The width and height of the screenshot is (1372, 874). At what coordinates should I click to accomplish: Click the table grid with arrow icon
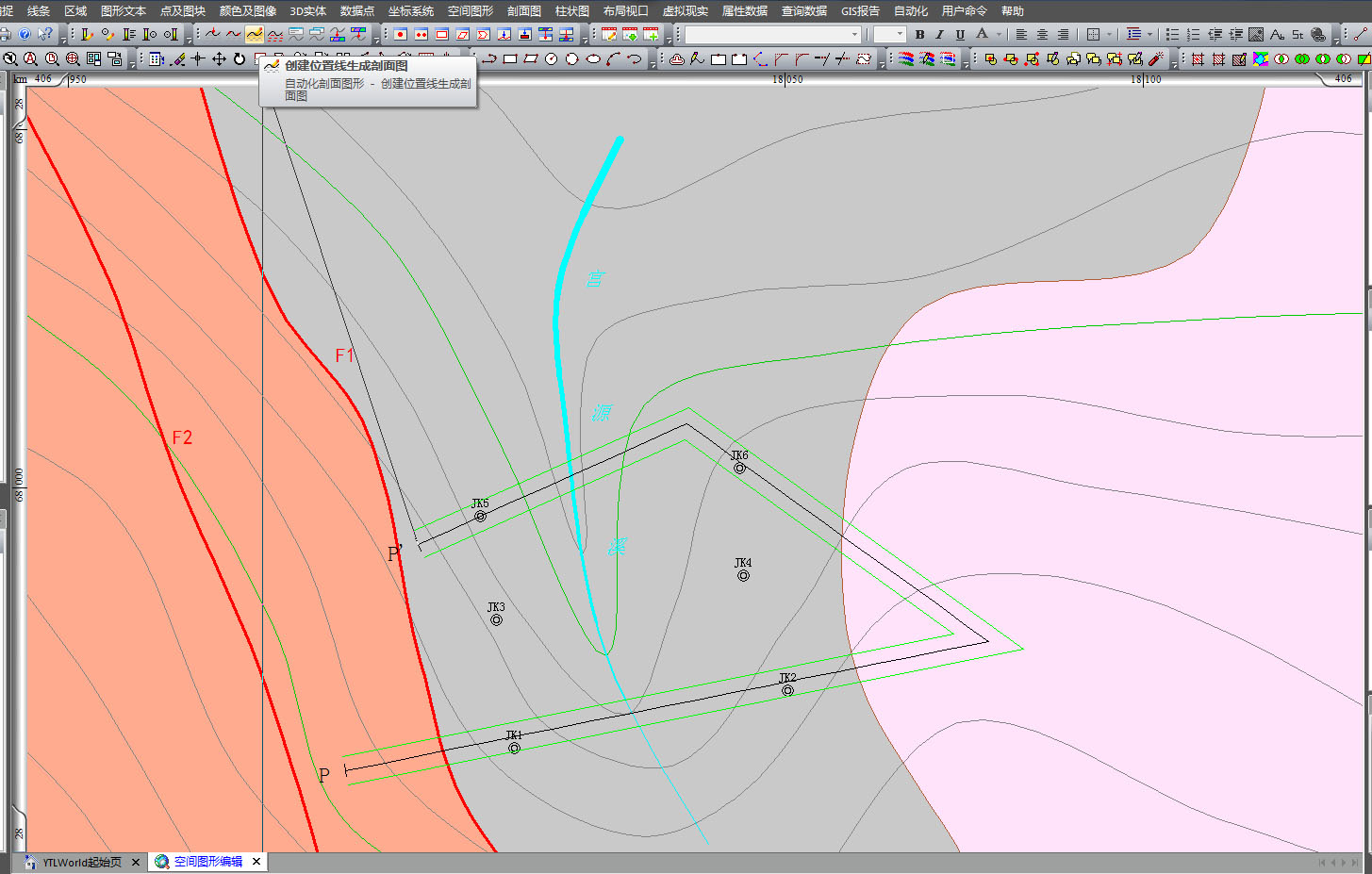(x=157, y=58)
